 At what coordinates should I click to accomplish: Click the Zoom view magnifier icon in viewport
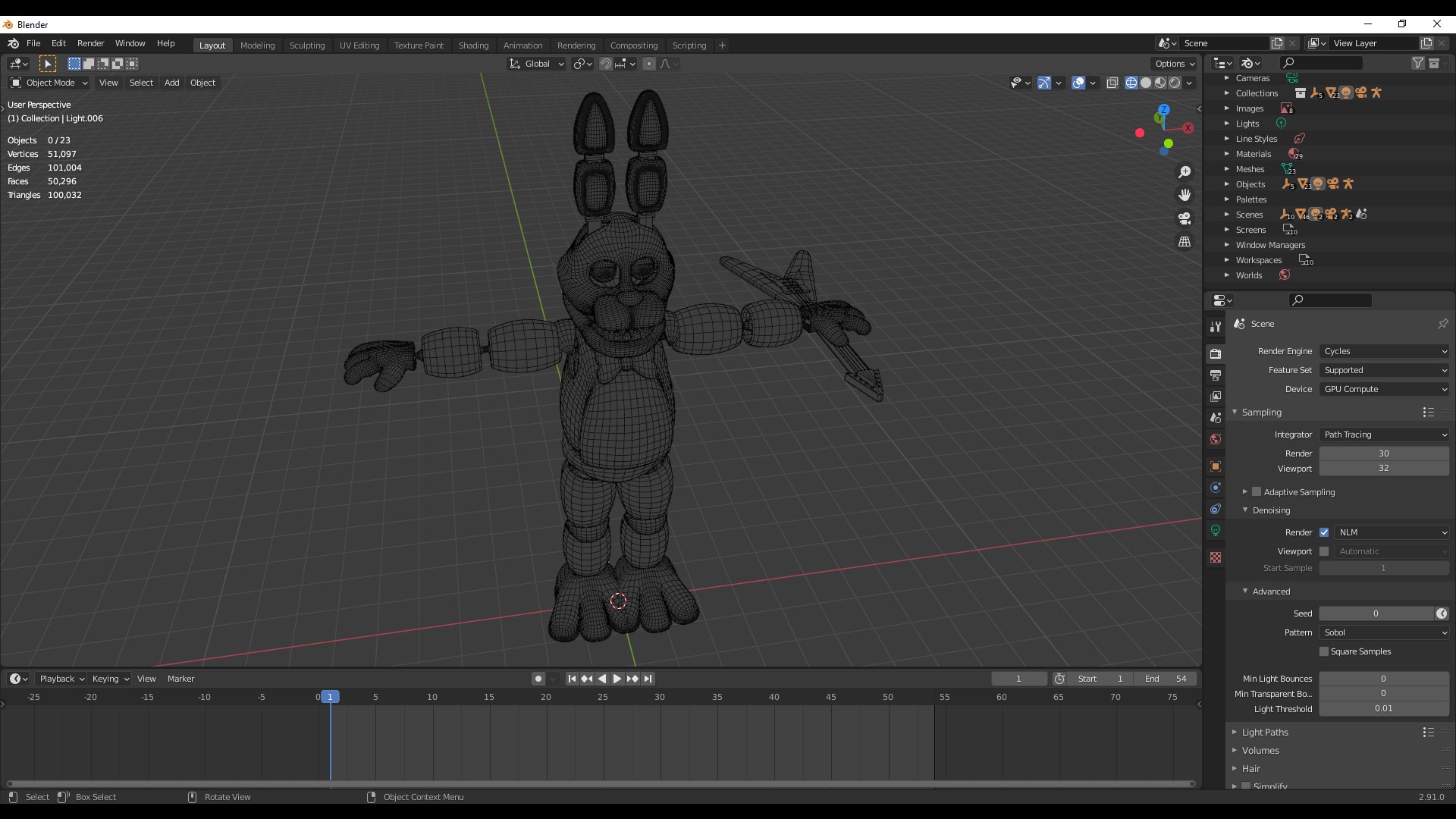[x=1185, y=172]
